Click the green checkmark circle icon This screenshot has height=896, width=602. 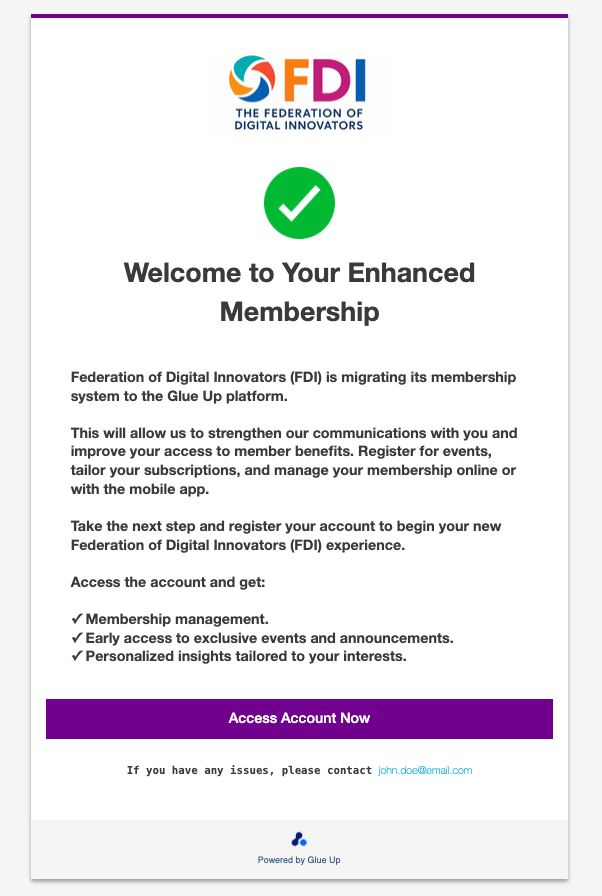[299, 203]
